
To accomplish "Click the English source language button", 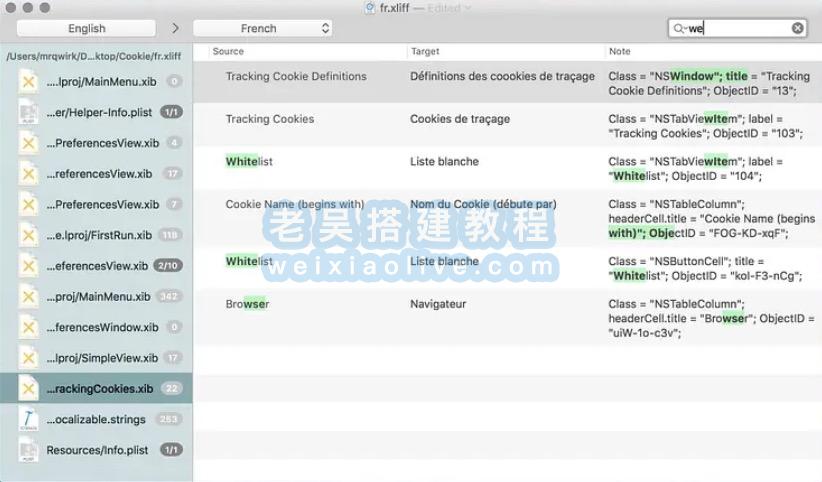I will click(x=86, y=28).
